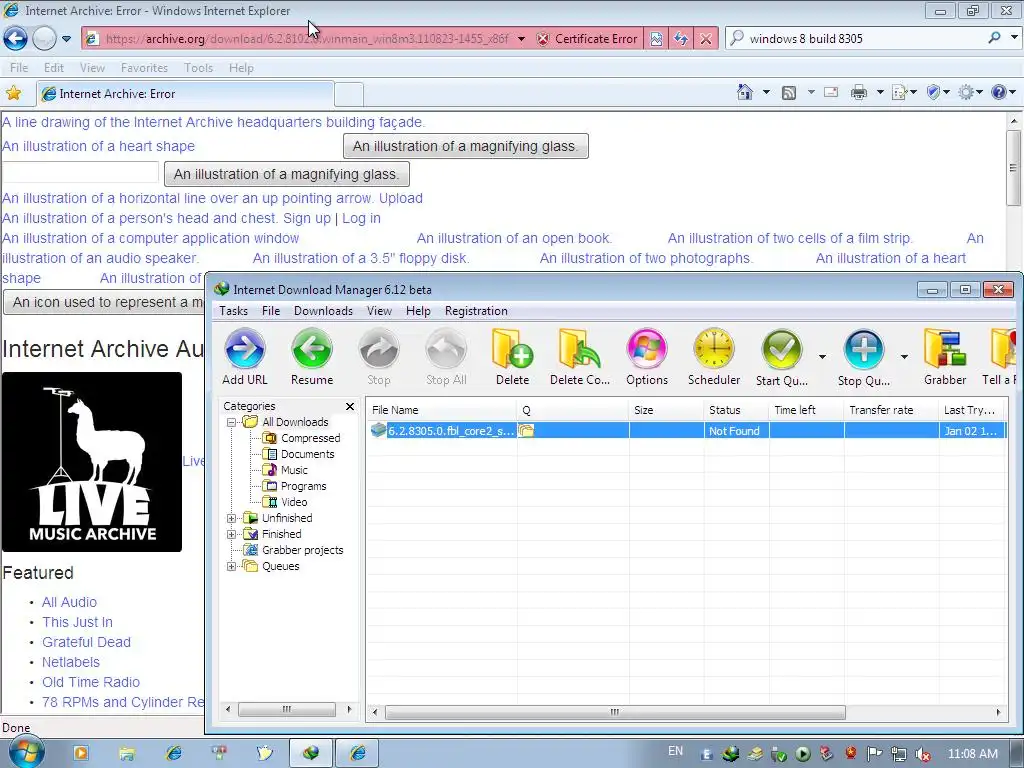The image size is (1024, 768).
Task: Click the File Name column header
Action: (x=441, y=410)
